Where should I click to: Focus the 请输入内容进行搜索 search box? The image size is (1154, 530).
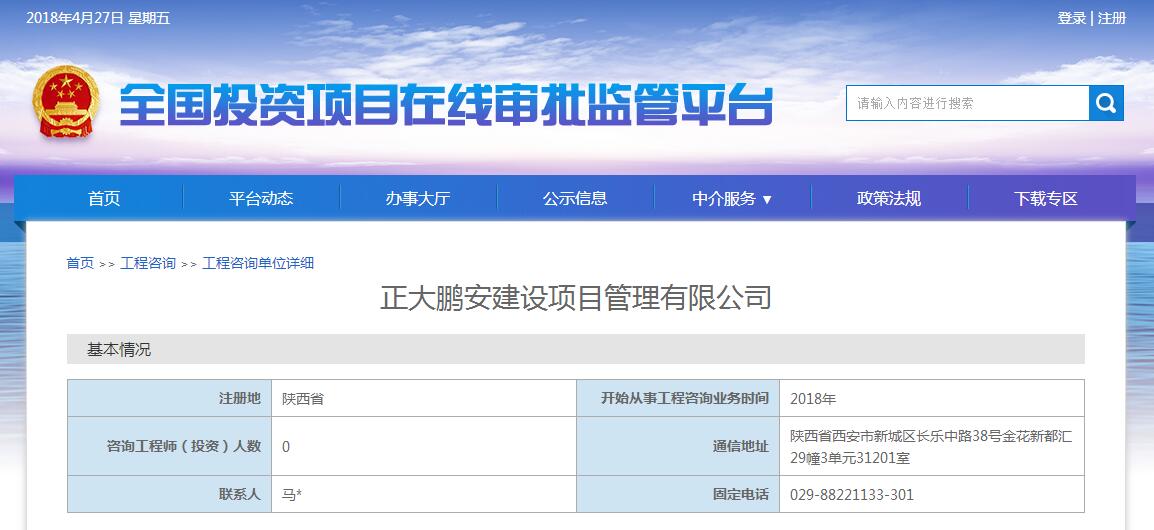[966, 103]
